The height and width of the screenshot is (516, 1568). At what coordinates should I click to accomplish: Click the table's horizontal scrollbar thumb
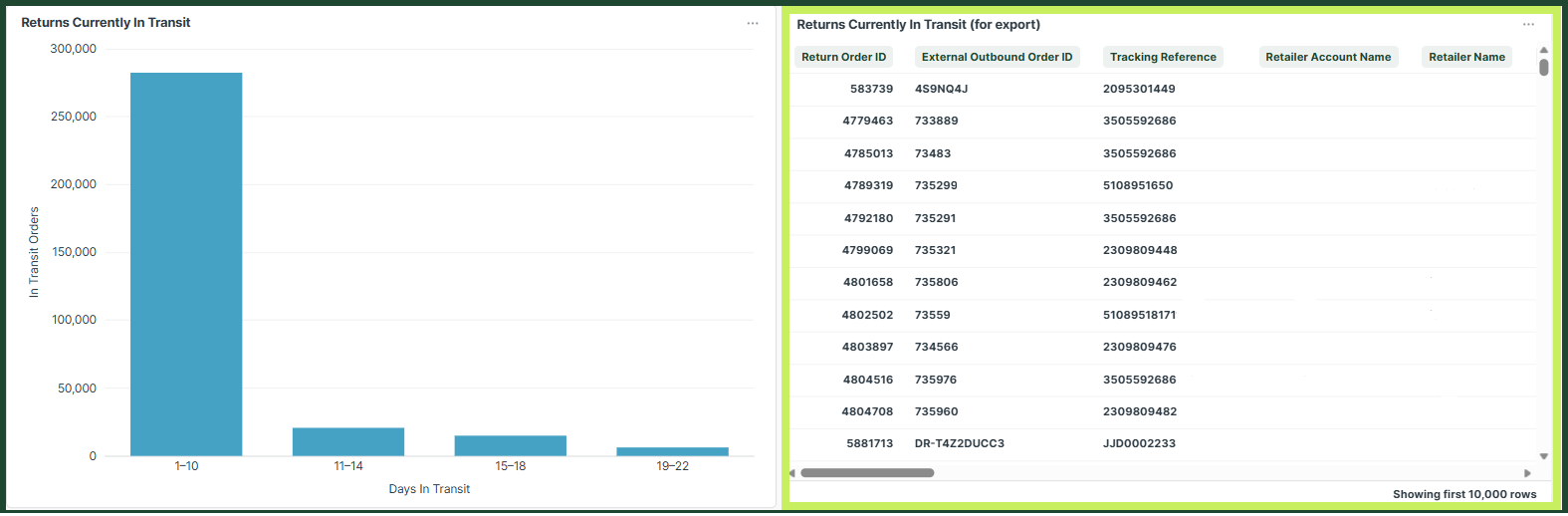tap(867, 473)
